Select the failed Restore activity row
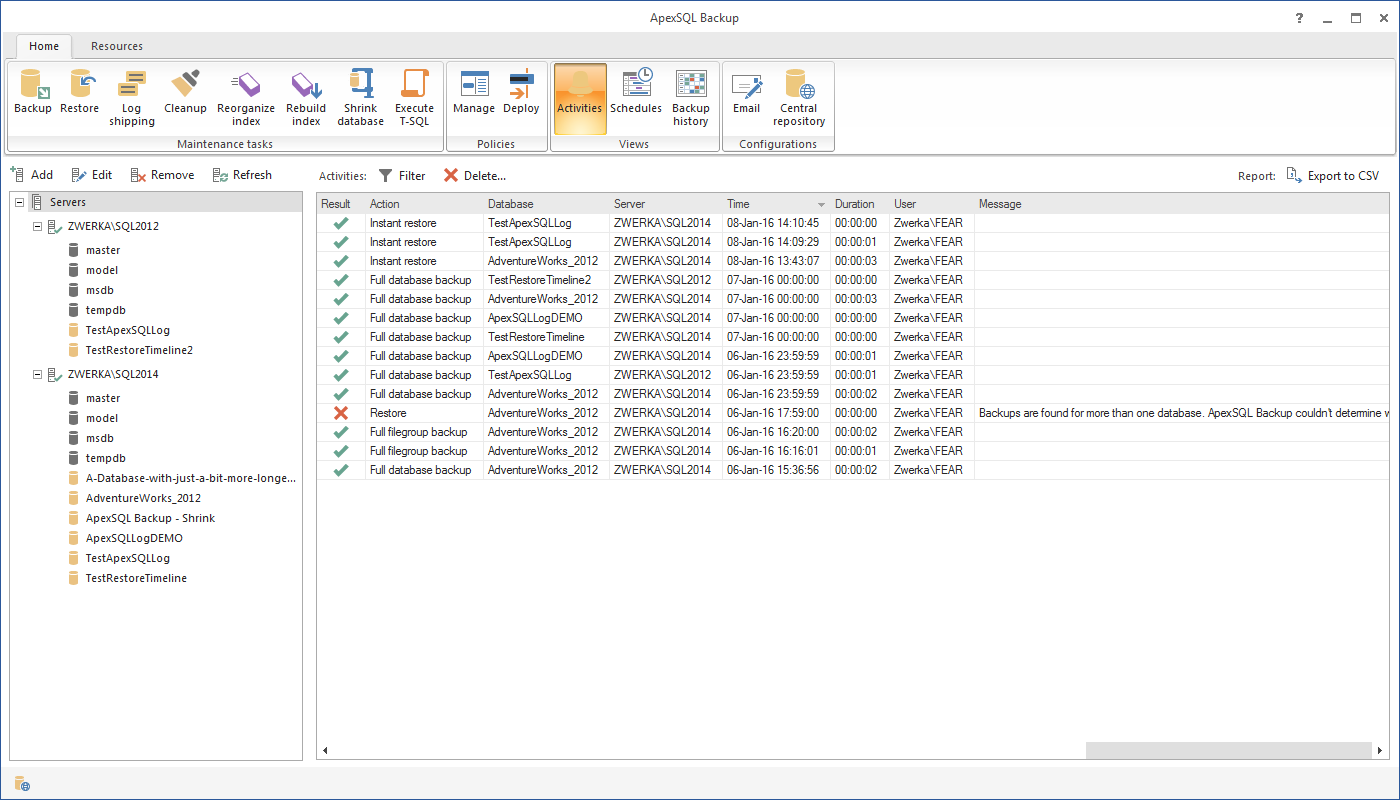The width and height of the screenshot is (1400, 800). pyautogui.click(x=854, y=413)
